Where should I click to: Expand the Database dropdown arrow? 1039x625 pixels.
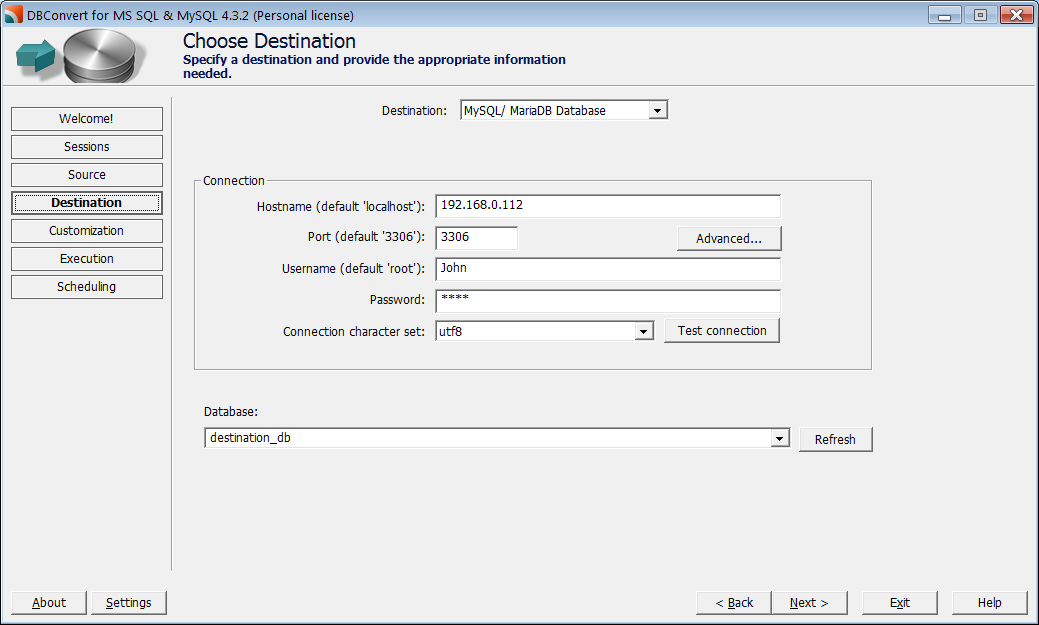[779, 438]
